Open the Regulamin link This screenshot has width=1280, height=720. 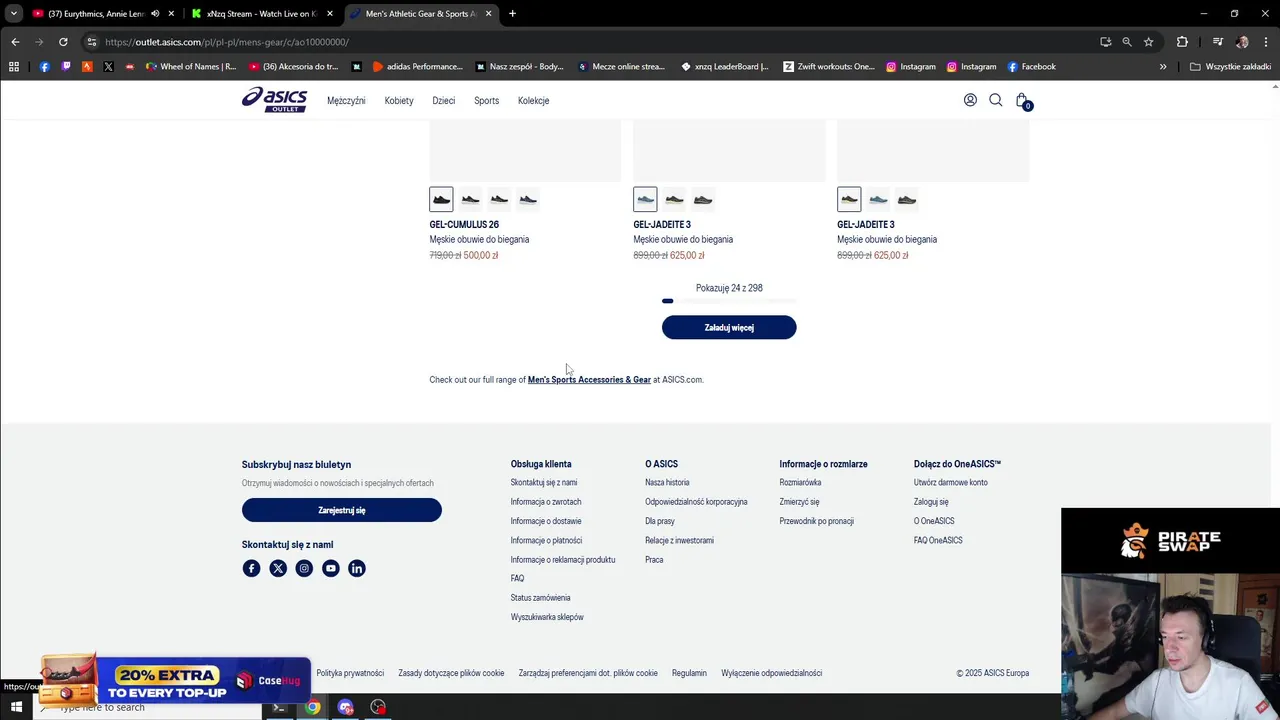coord(689,673)
